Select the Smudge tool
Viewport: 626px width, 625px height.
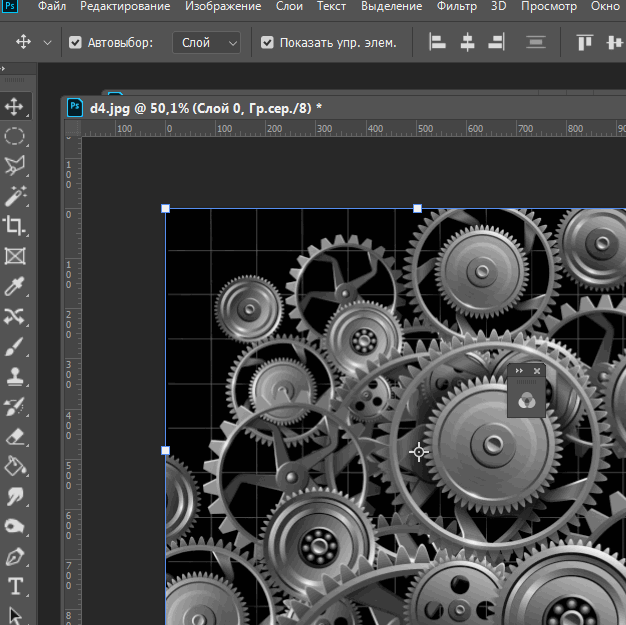coord(14,496)
